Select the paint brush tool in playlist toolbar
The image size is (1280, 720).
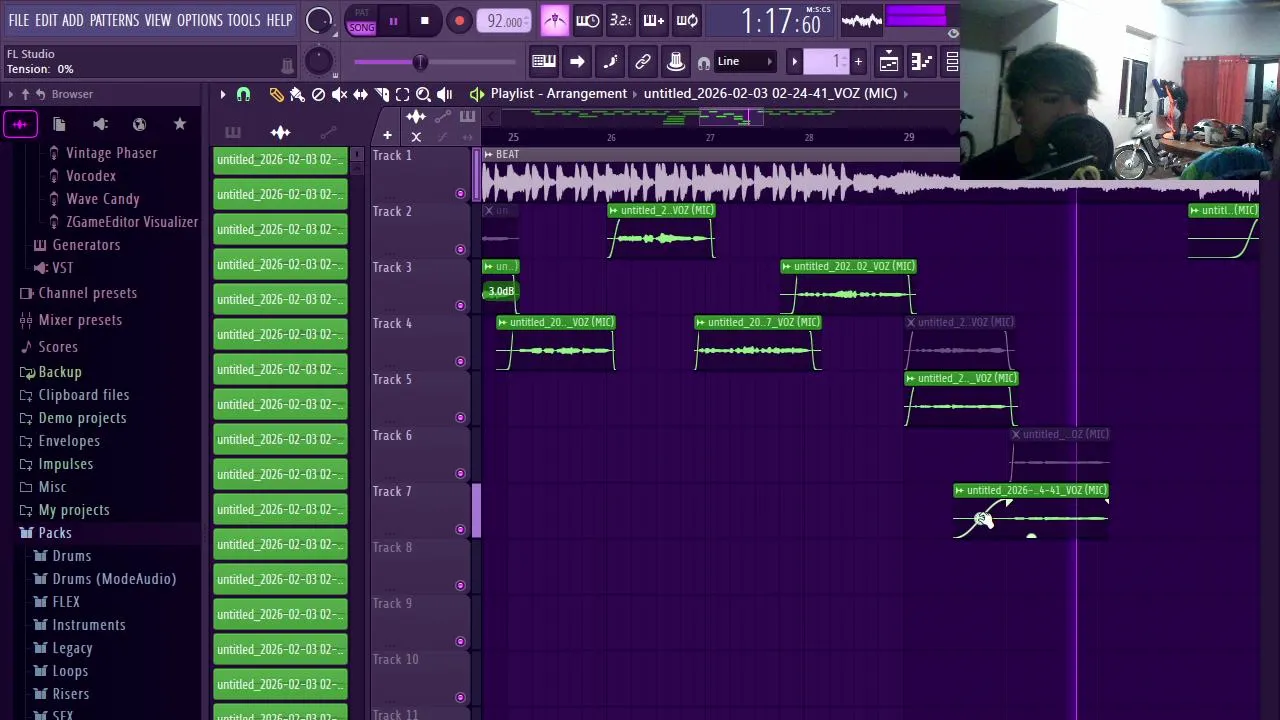coord(297,94)
